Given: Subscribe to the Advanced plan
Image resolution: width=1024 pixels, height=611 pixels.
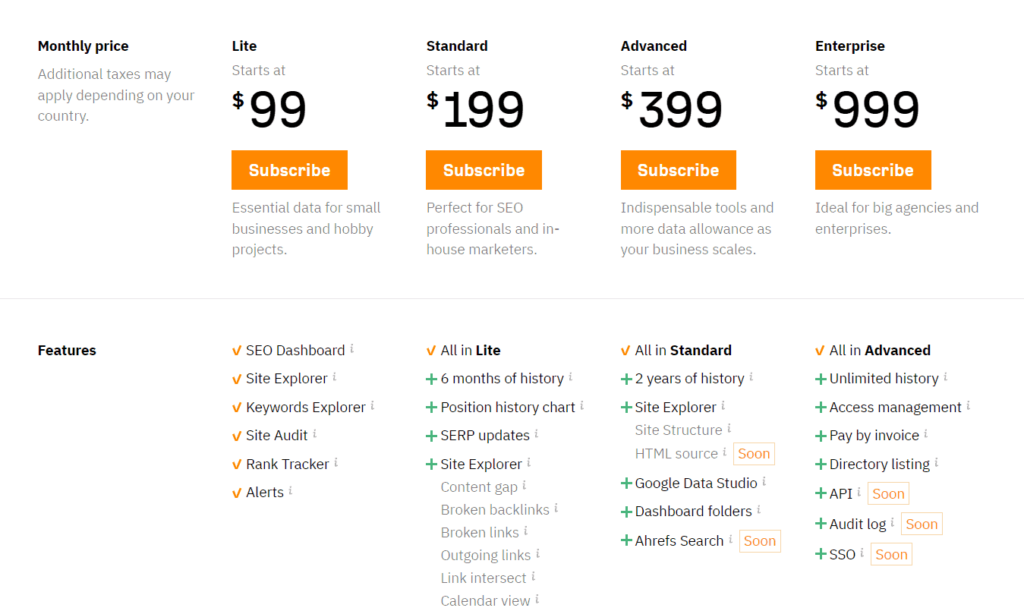Looking at the screenshot, I should [x=678, y=170].
